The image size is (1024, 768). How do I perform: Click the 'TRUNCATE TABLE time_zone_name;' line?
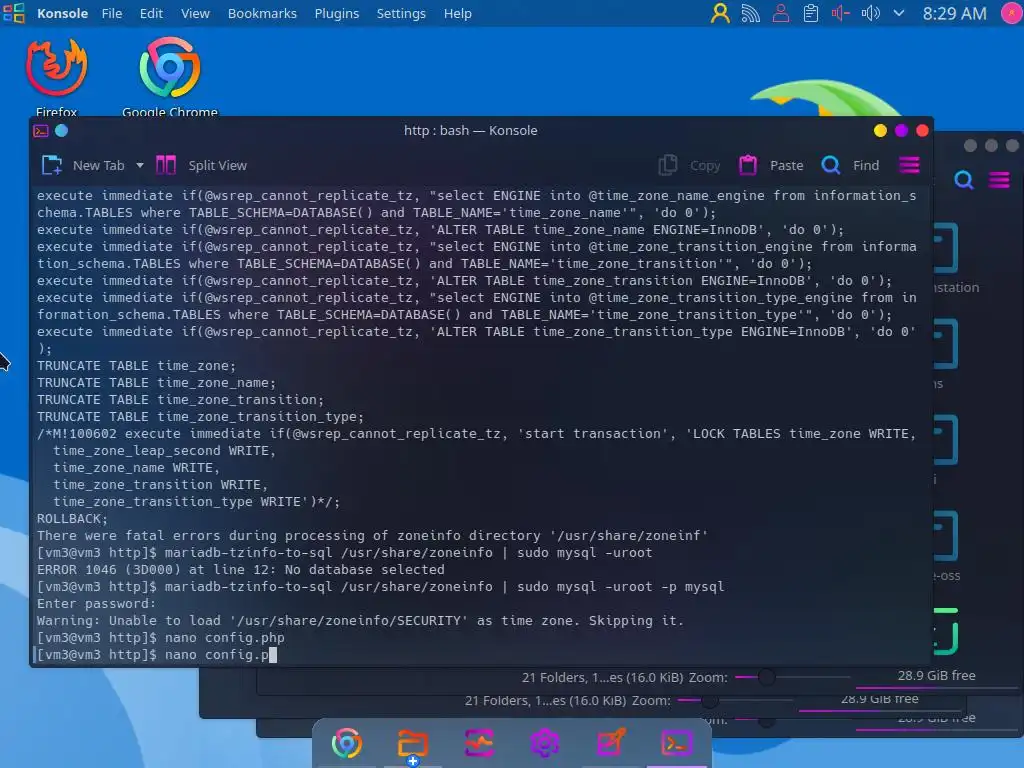pos(156,383)
